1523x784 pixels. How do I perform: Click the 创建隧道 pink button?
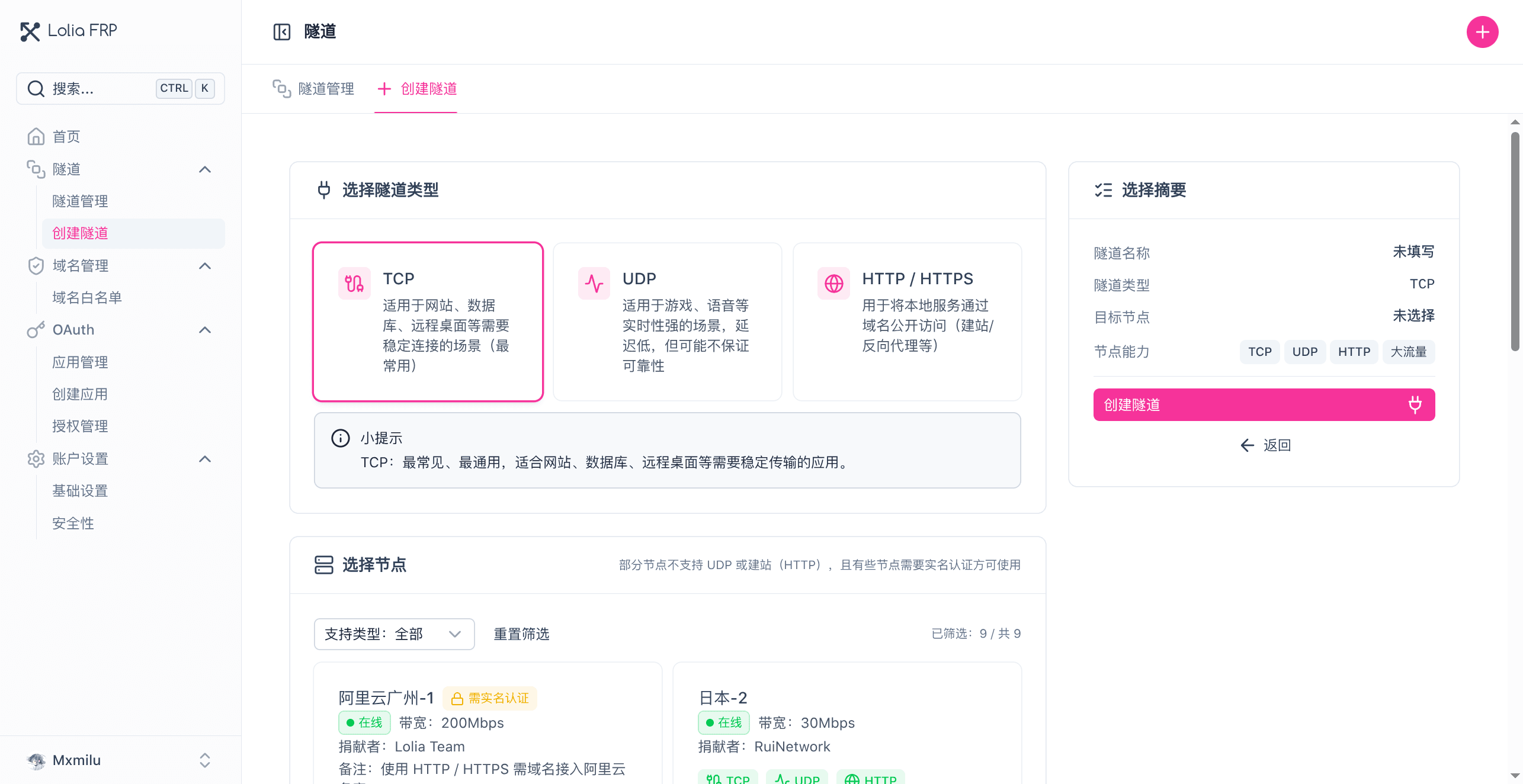tap(1264, 404)
